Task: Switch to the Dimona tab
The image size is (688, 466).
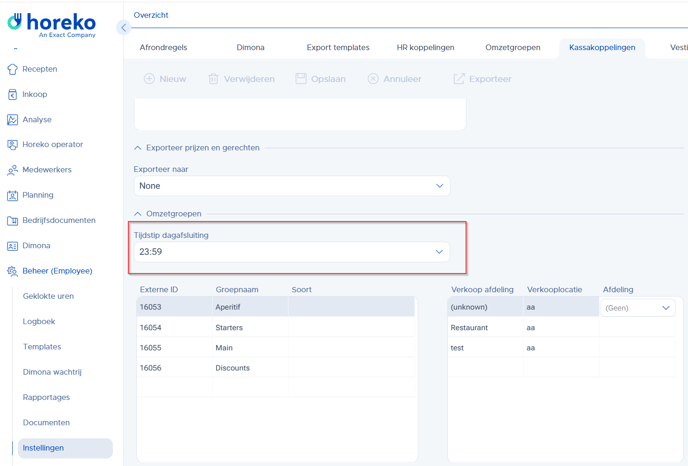Action: tap(250, 47)
